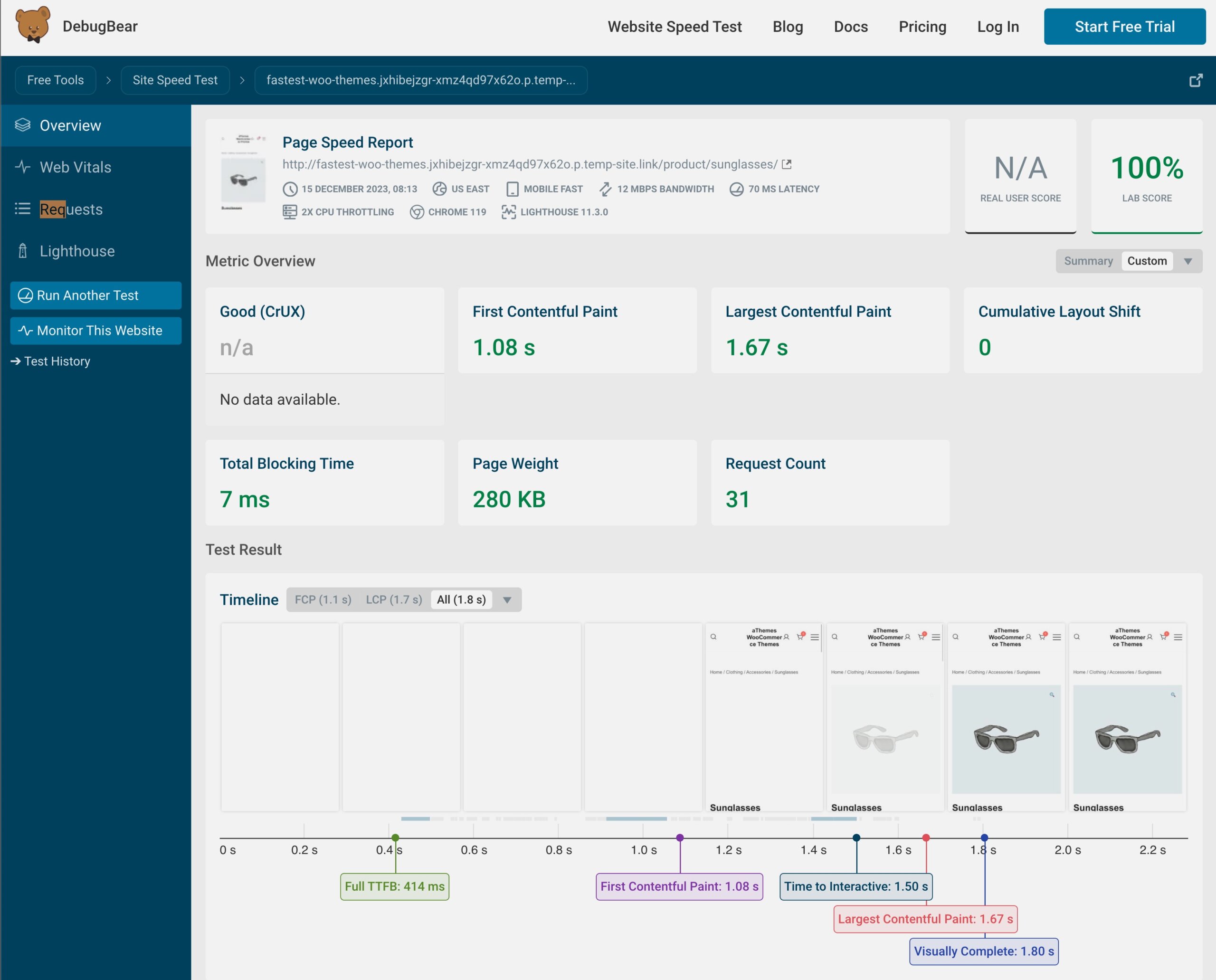This screenshot has width=1216, height=980.
Task: Click Run Another Test button
Action: point(96,295)
